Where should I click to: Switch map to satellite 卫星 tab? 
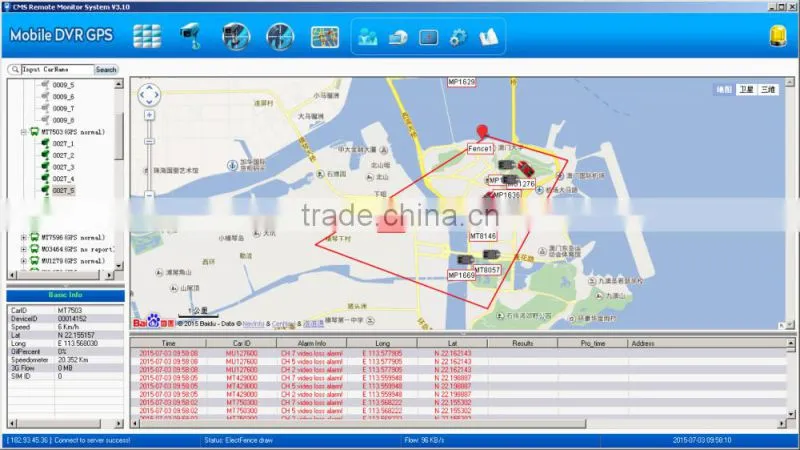[x=746, y=89]
